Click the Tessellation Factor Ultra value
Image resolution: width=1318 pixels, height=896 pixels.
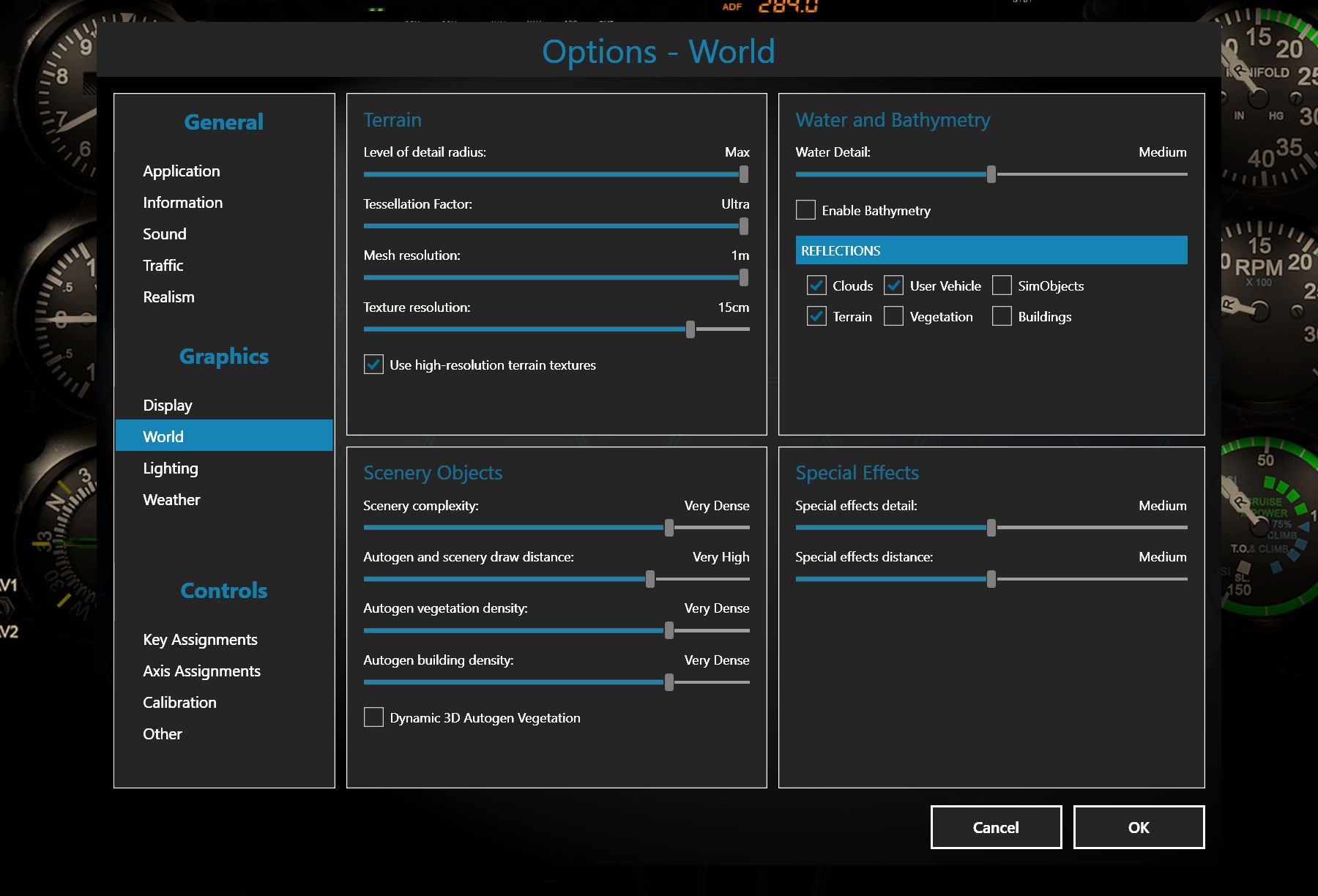click(x=735, y=204)
